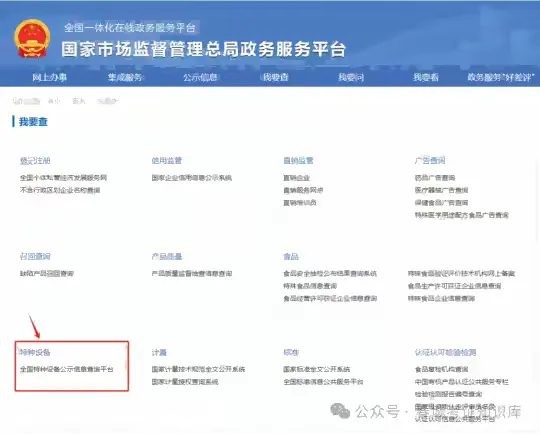Open 国家企业信用信息公示系统 link
The width and height of the screenshot is (540, 434).
click(191, 178)
